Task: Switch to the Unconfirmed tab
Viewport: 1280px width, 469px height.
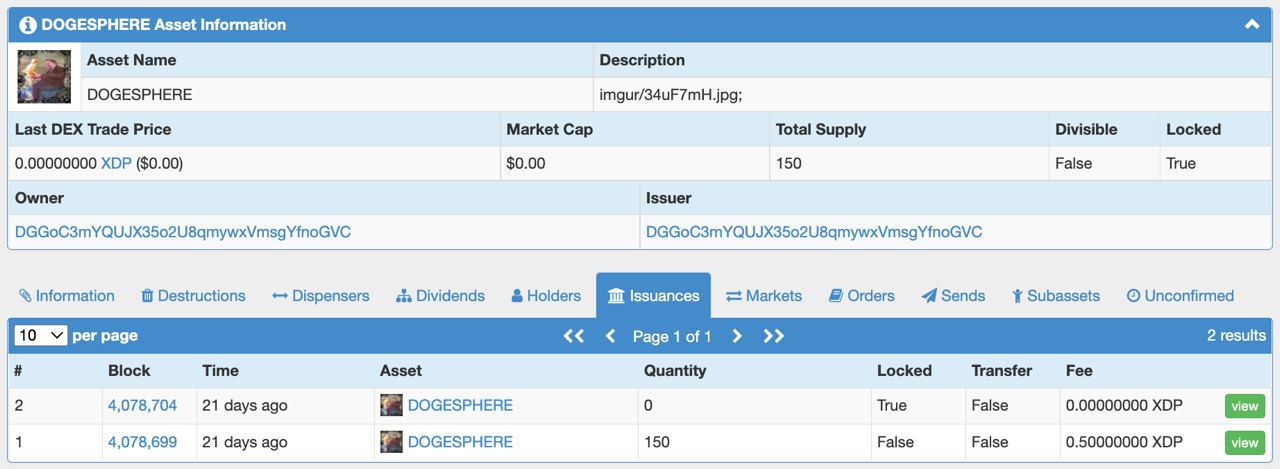Action: click(1180, 296)
